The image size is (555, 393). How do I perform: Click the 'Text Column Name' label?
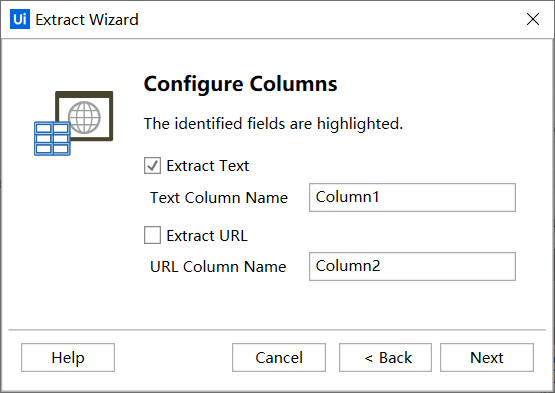point(219,198)
